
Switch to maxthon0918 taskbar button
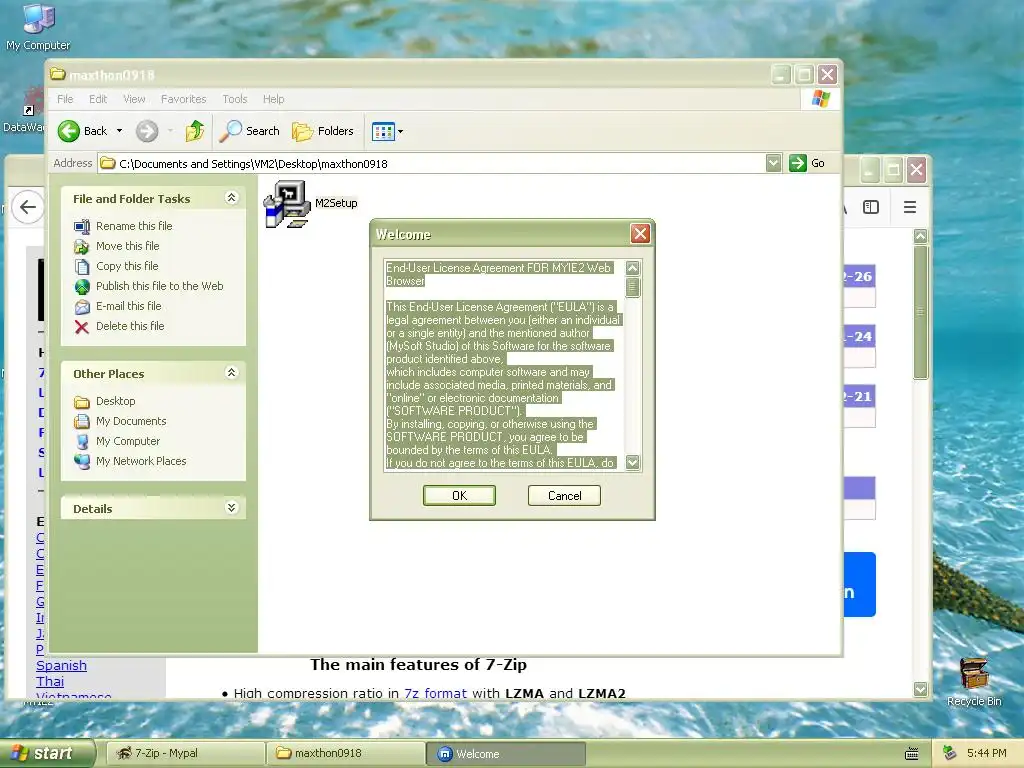pos(346,754)
